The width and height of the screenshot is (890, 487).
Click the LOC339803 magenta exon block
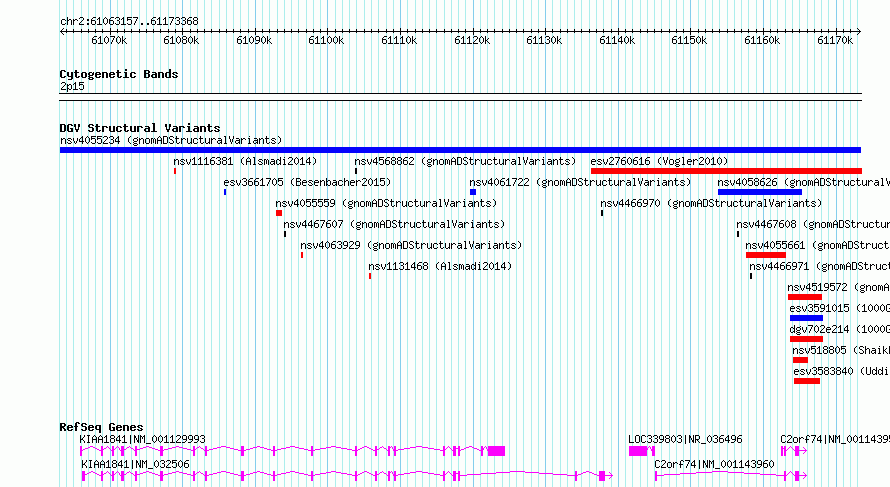coord(638,451)
